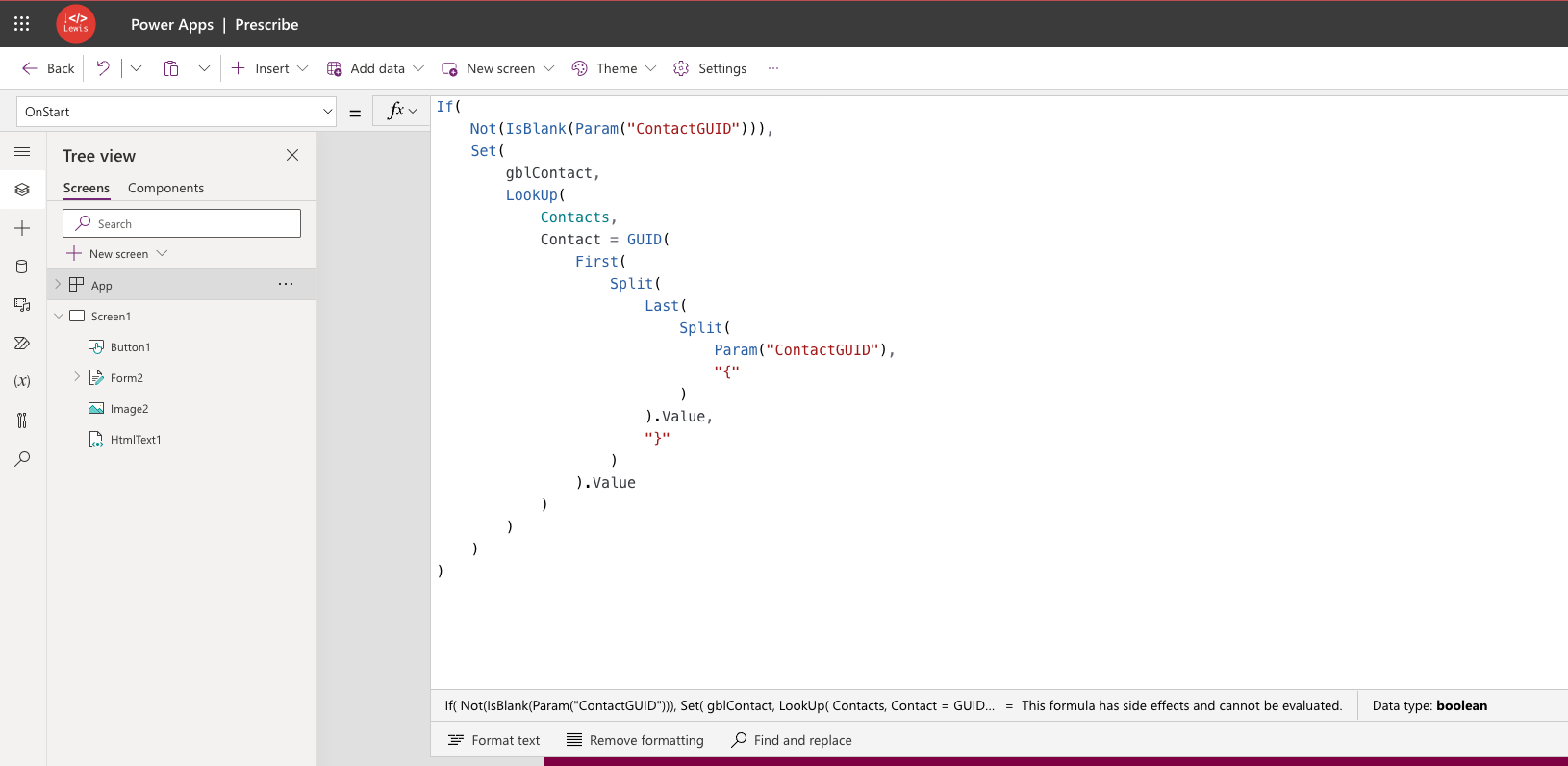This screenshot has width=1568, height=766.
Task: Open Advanced tools icon in sidebar
Action: [x=22, y=421]
